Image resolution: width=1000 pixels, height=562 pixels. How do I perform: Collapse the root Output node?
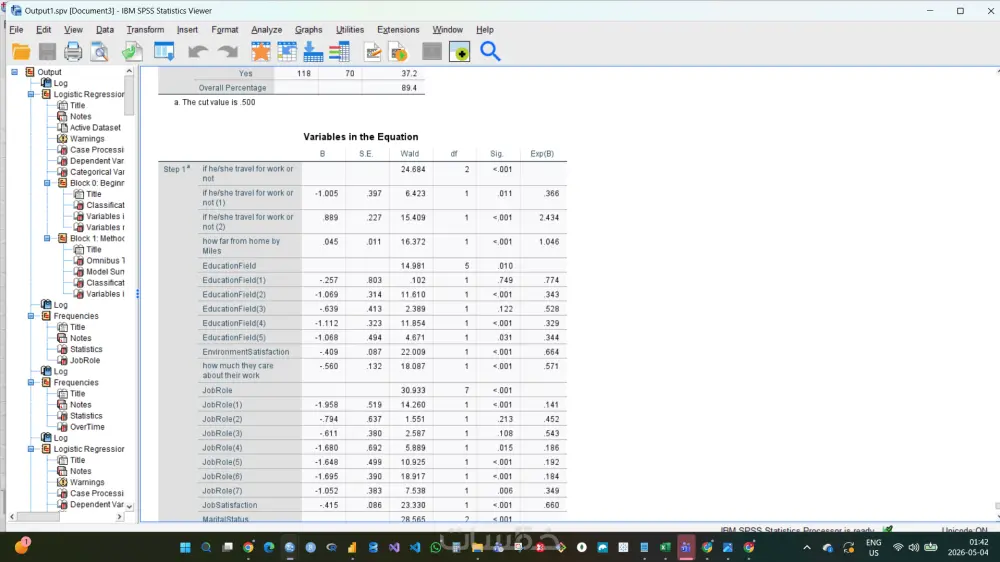[14, 72]
